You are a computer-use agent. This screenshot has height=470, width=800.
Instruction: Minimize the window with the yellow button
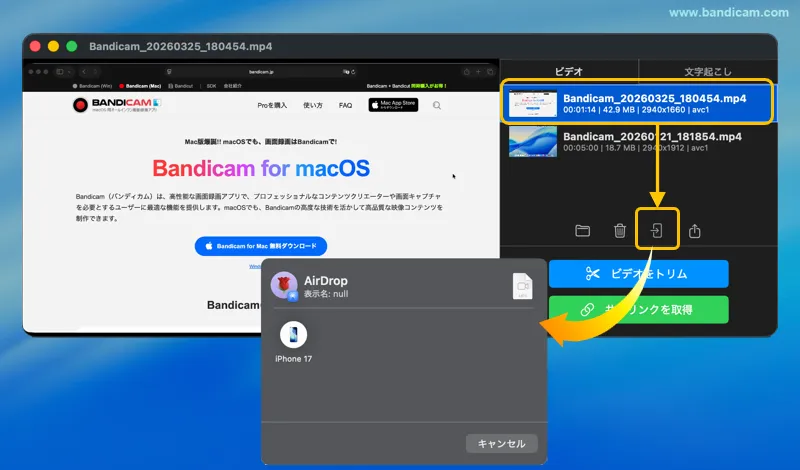[x=54, y=46]
